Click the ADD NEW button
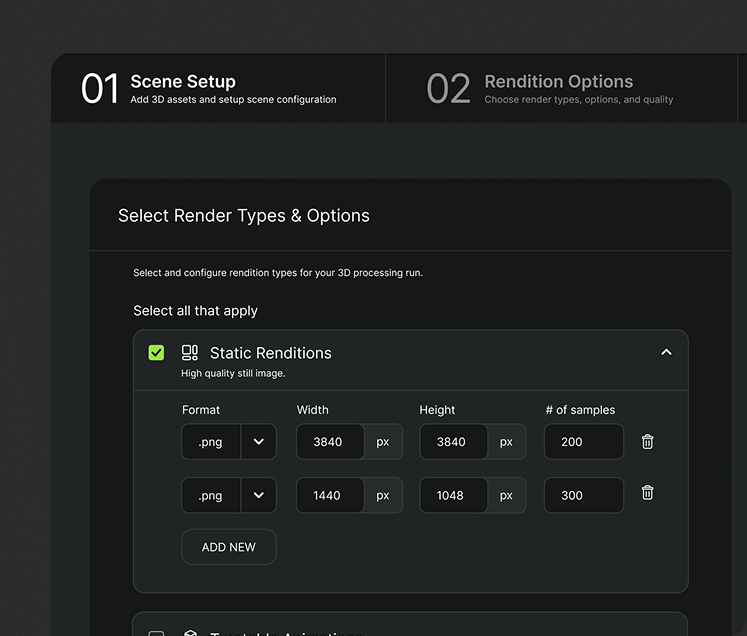 click(229, 547)
